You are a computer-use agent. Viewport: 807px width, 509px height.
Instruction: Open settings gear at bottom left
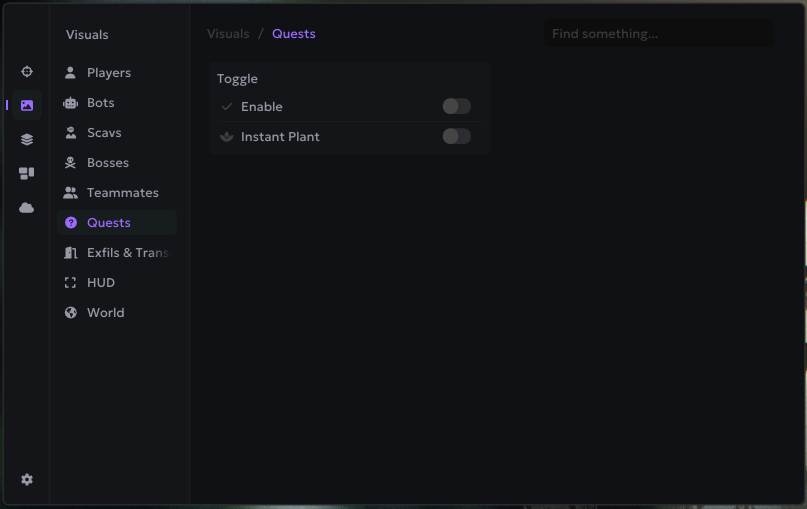click(27, 480)
